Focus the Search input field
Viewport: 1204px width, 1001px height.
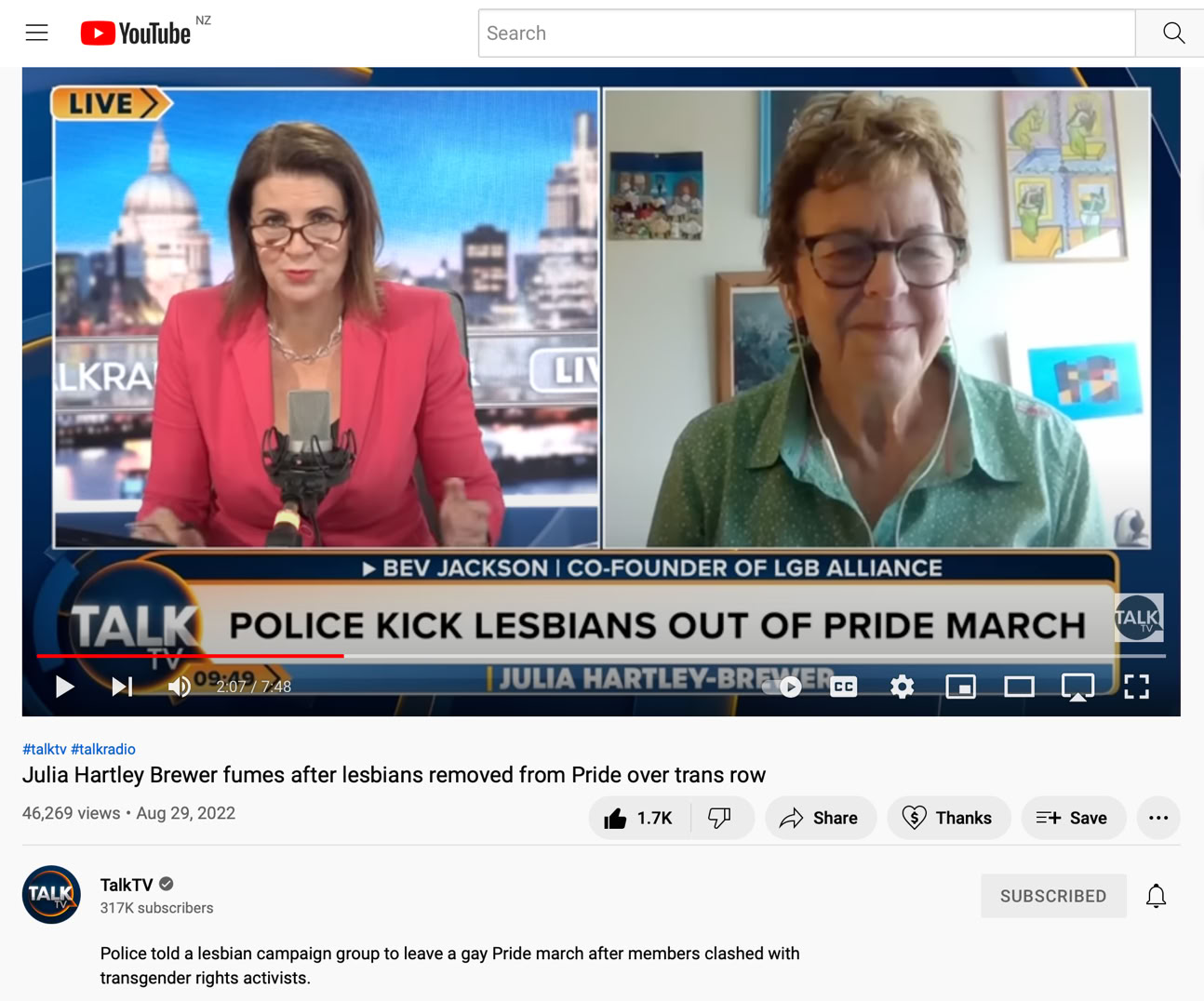click(x=807, y=33)
